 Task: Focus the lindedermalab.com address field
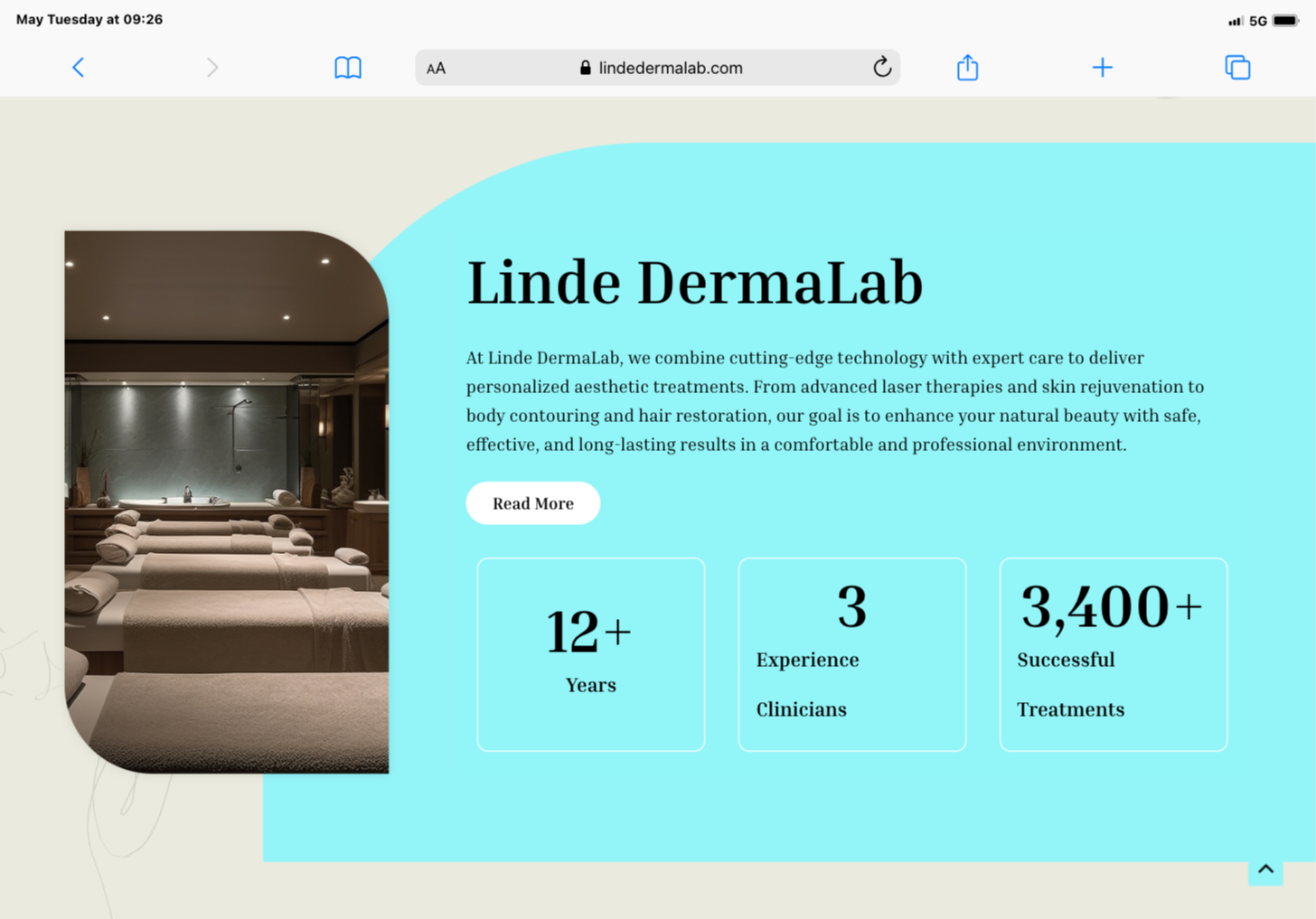click(657, 68)
